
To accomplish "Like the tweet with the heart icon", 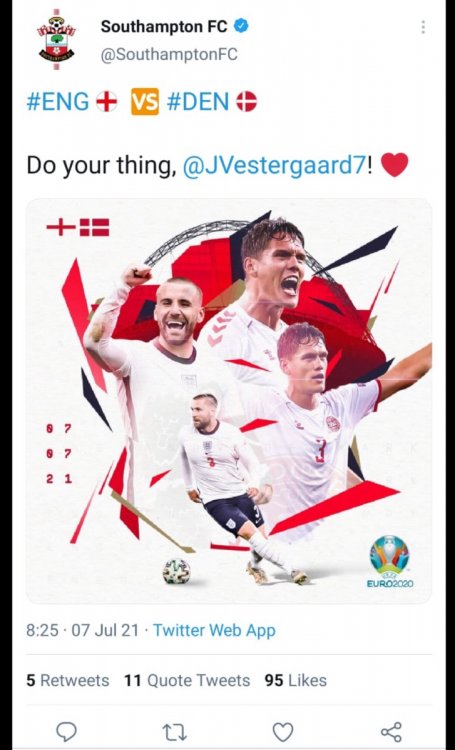I will click(x=283, y=732).
